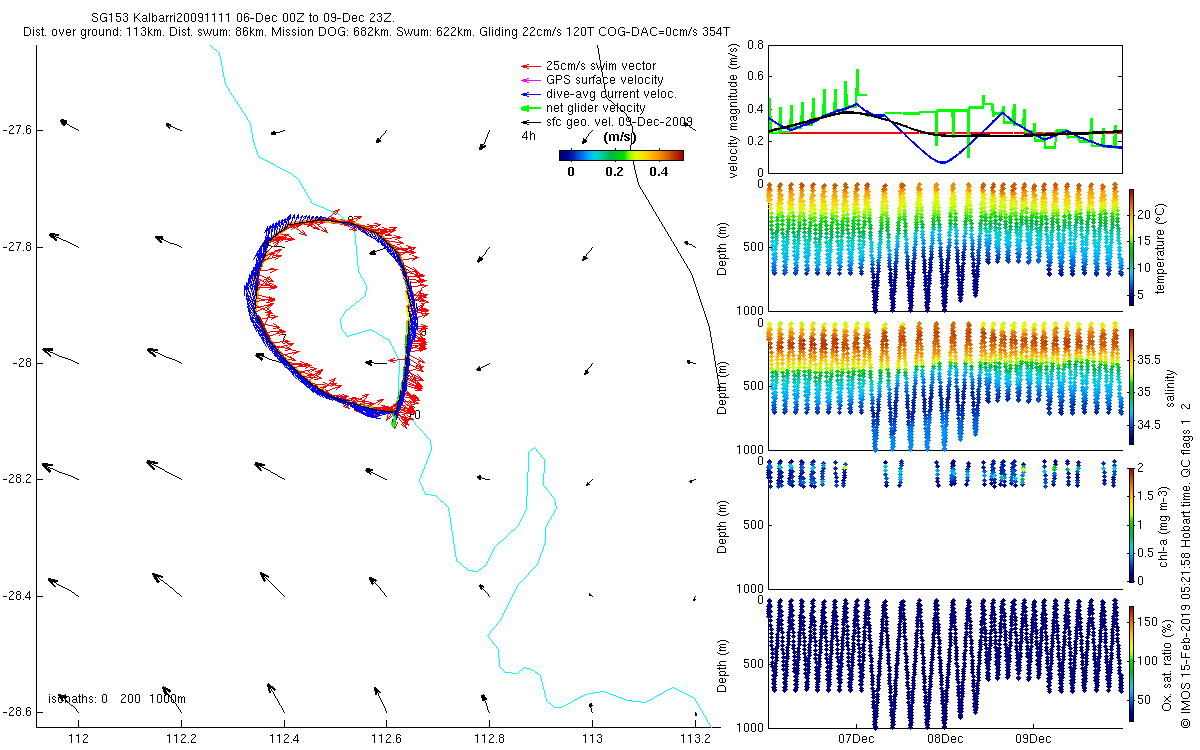
Task: Click the 0.6 velocity magnitude tick
Action: coord(756,77)
